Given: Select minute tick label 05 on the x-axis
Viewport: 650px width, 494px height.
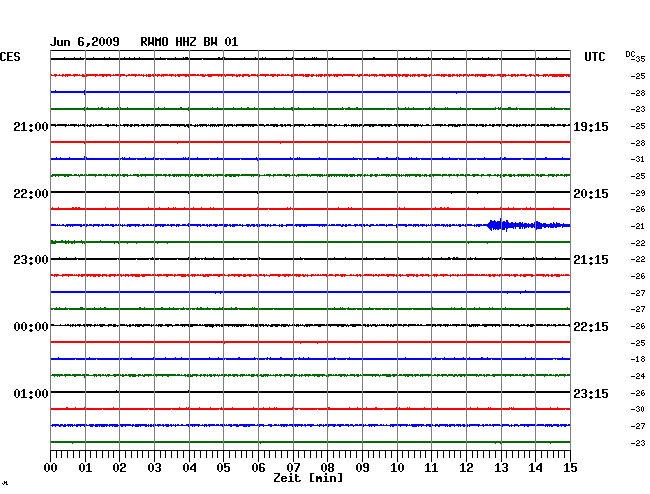Looking at the screenshot, I should (223, 468).
